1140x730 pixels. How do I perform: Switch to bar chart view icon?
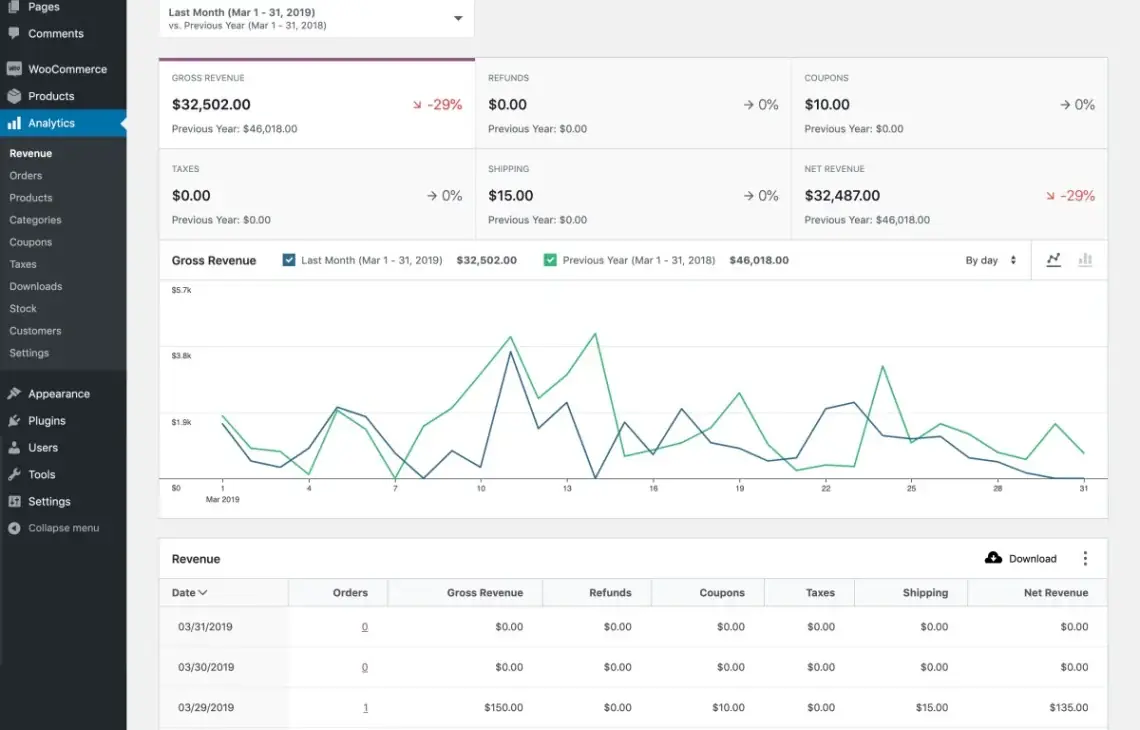[x=1085, y=260]
